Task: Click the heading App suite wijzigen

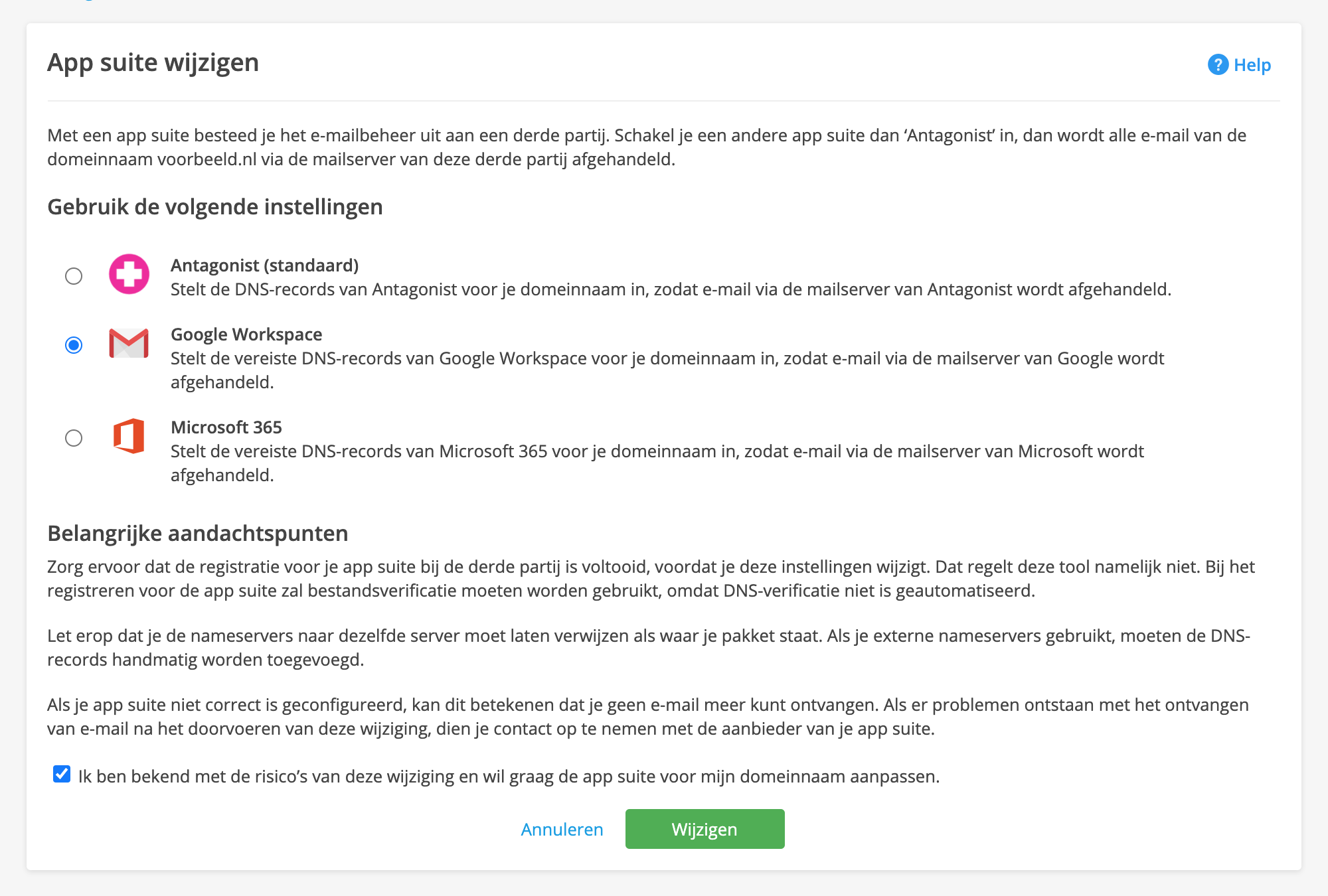Action: (153, 63)
